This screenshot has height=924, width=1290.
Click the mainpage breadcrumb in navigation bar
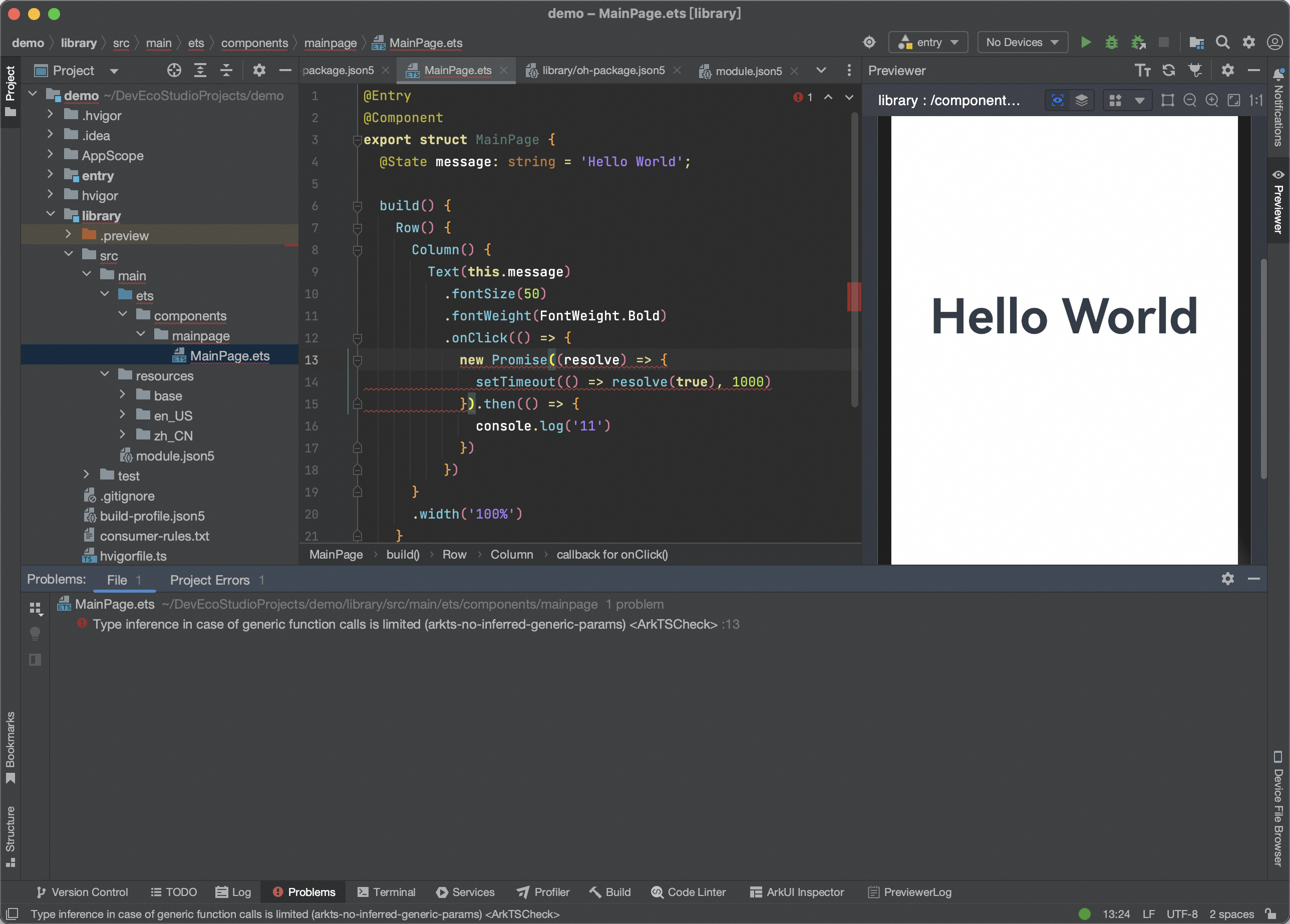click(x=331, y=43)
